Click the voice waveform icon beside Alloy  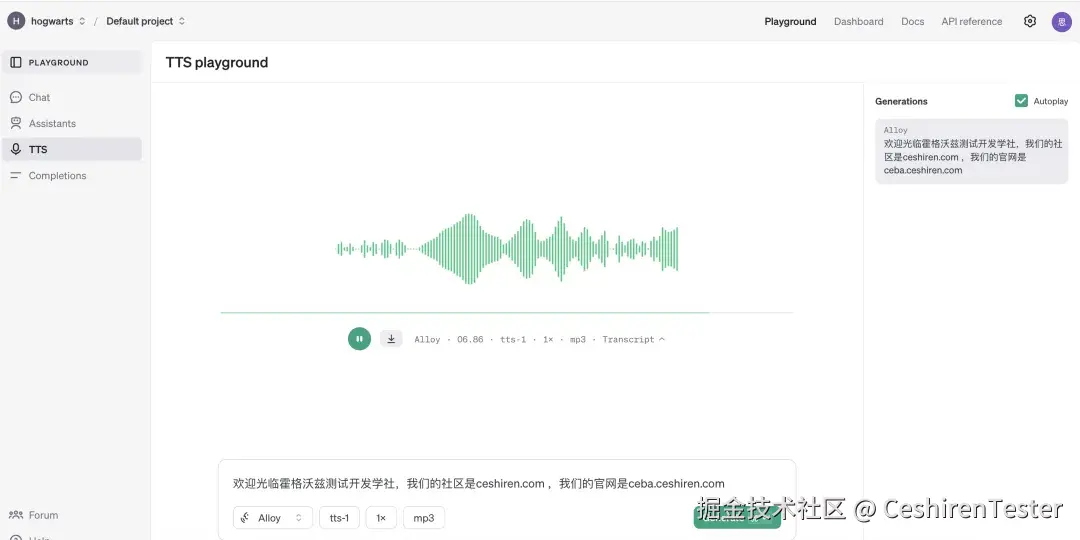pyautogui.click(x=245, y=518)
